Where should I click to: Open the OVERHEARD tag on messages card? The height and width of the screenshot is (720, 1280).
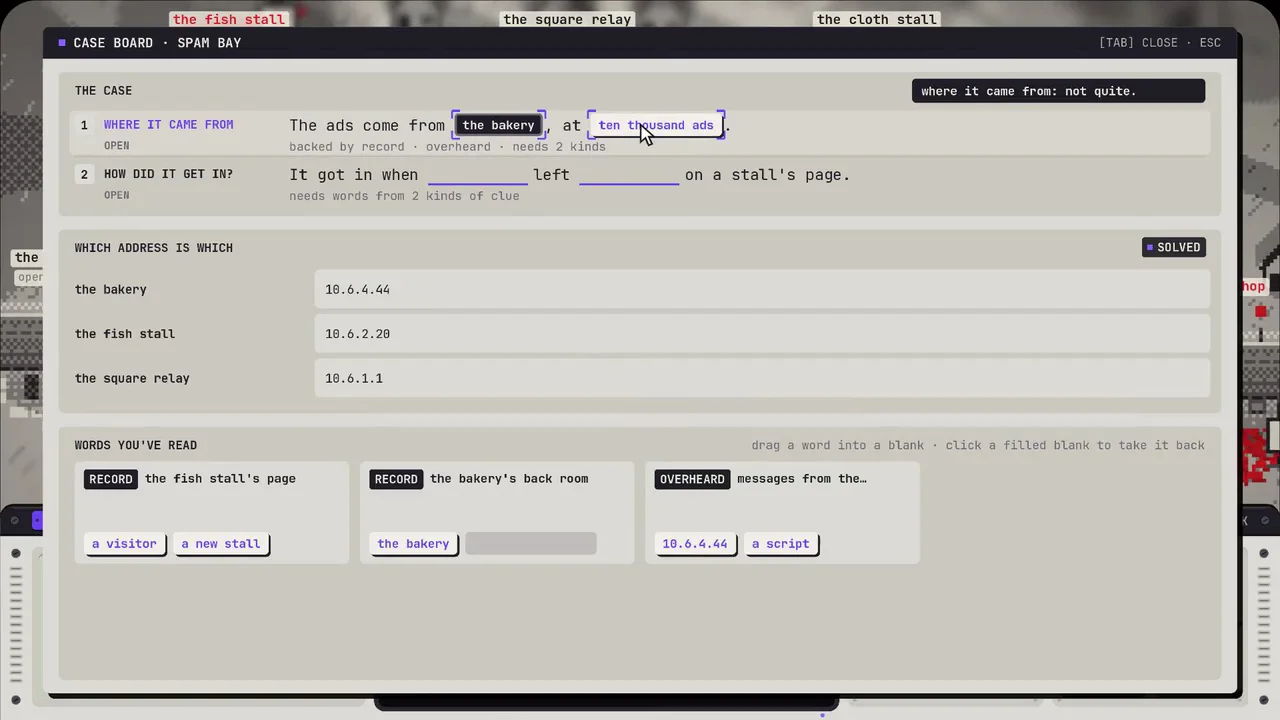[x=692, y=479]
